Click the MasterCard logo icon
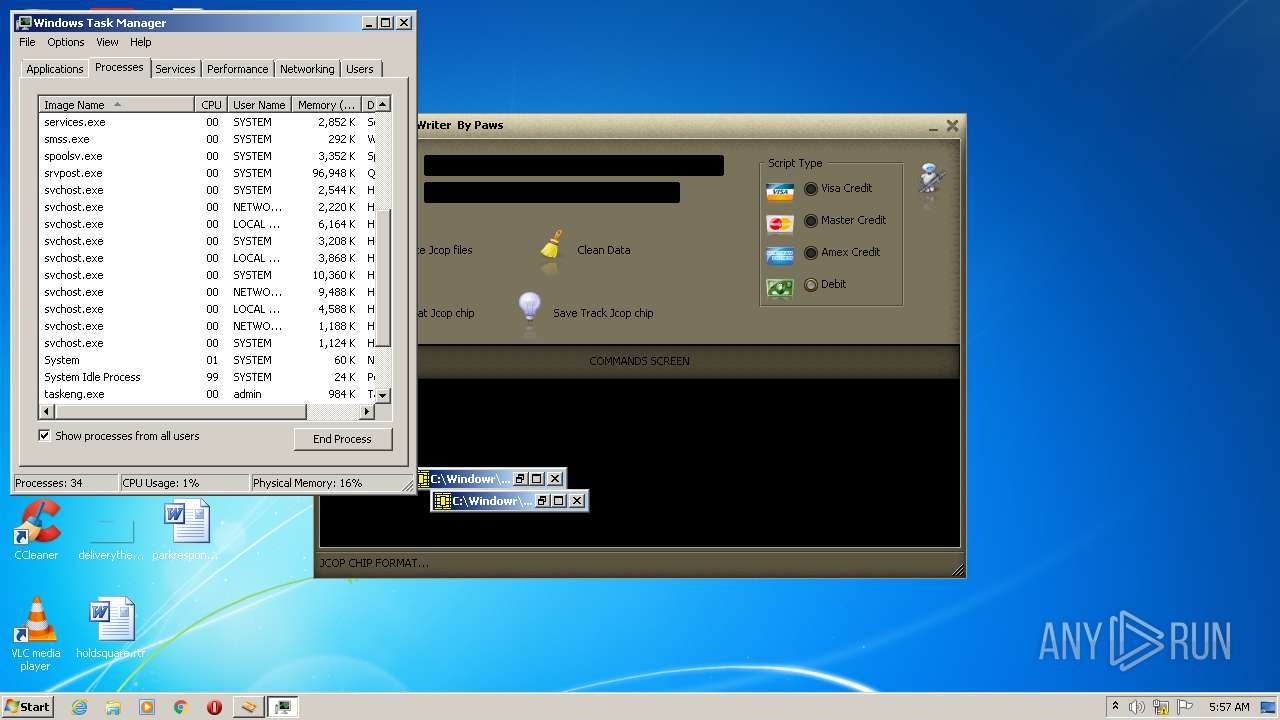 pyautogui.click(x=780, y=224)
